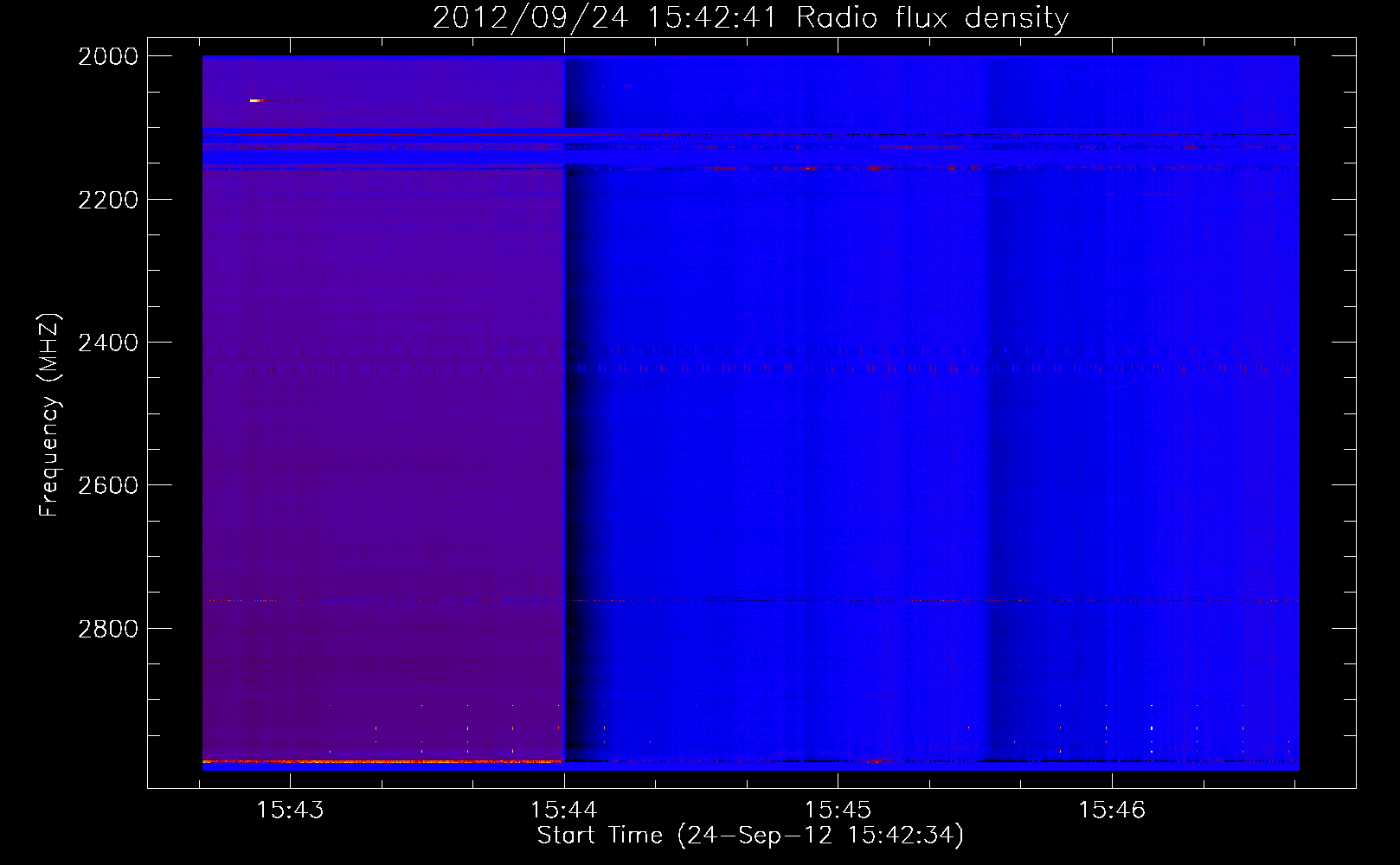This screenshot has height=865, width=1400.
Task: Click the '15:44' time axis label
Action: pyautogui.click(x=564, y=810)
